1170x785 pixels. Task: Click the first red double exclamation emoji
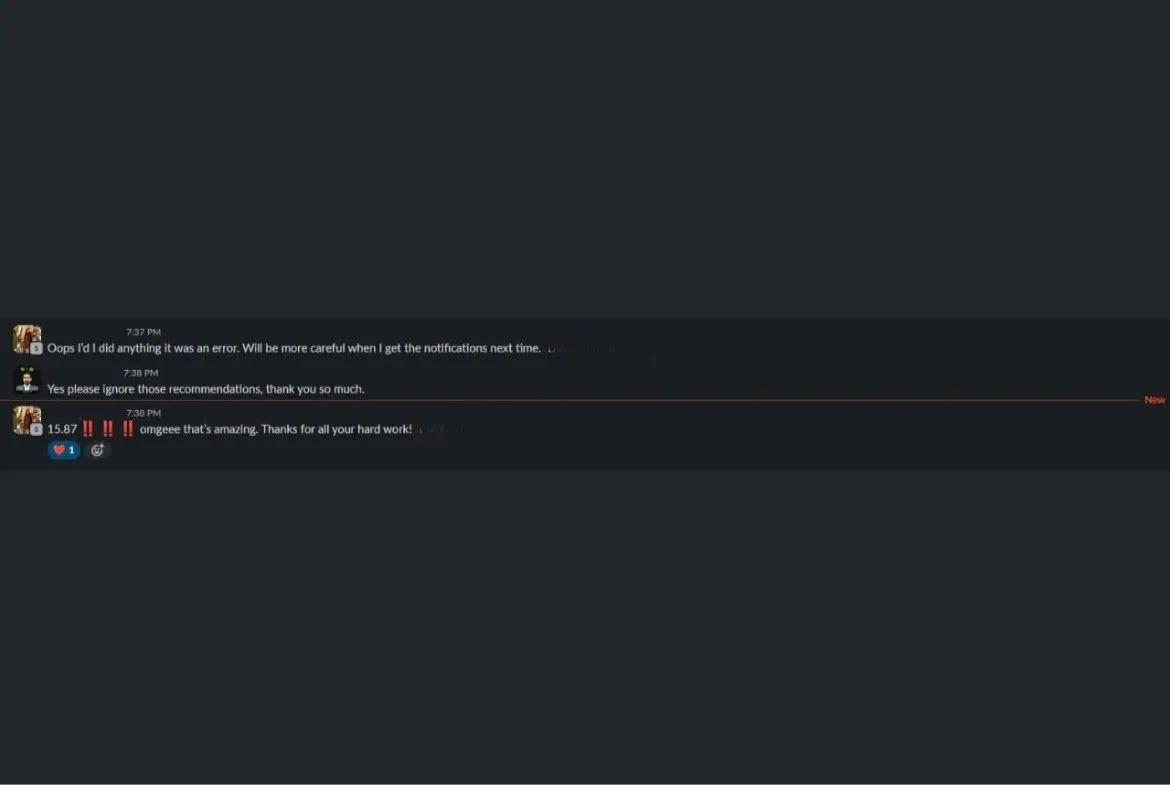[x=88, y=428]
